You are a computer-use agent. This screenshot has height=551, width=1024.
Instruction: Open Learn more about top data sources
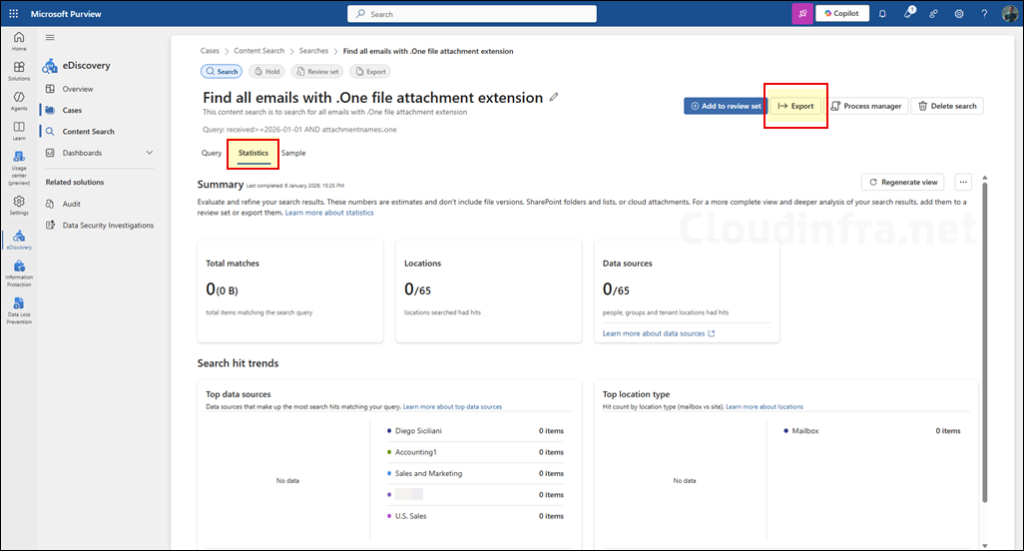coord(453,407)
